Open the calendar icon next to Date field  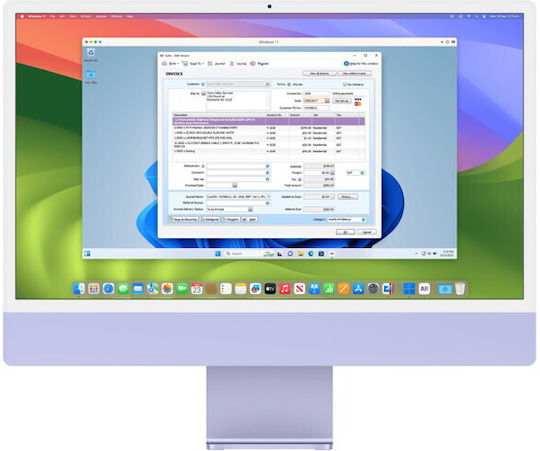point(327,101)
